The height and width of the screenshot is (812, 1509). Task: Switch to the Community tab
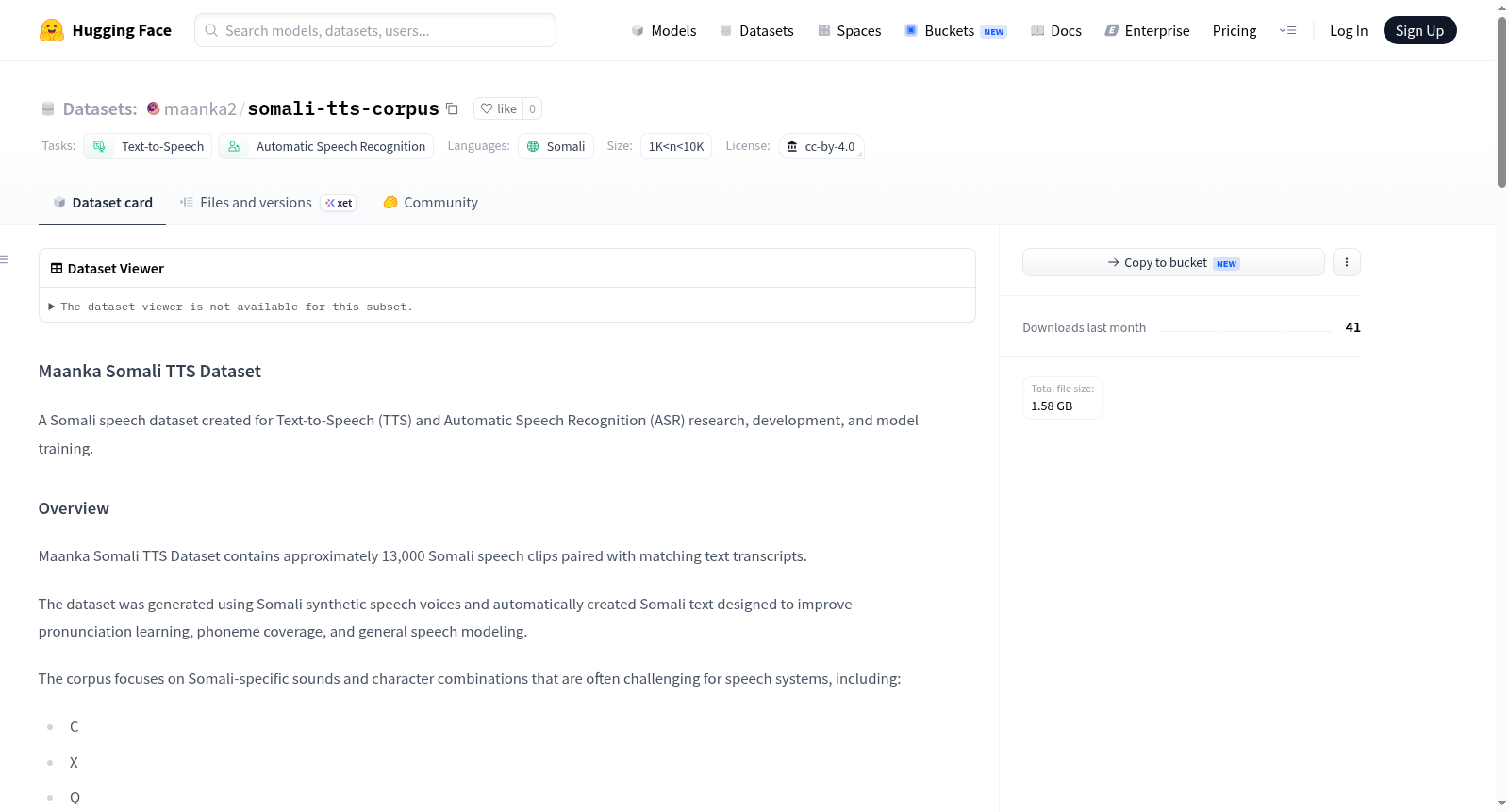(x=430, y=203)
